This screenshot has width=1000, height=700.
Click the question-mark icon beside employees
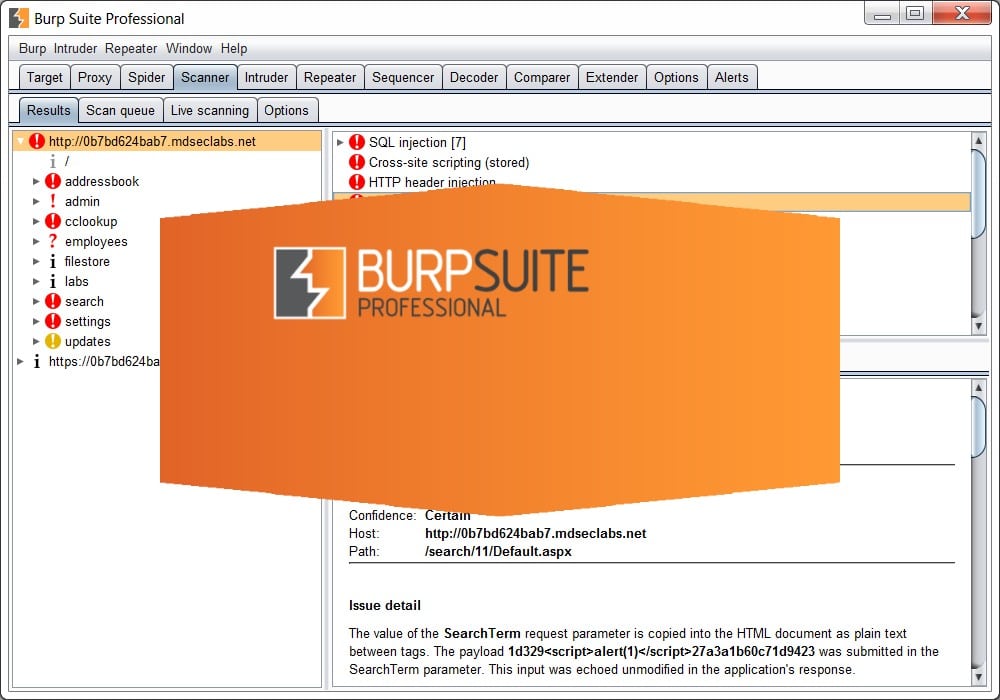coord(53,241)
